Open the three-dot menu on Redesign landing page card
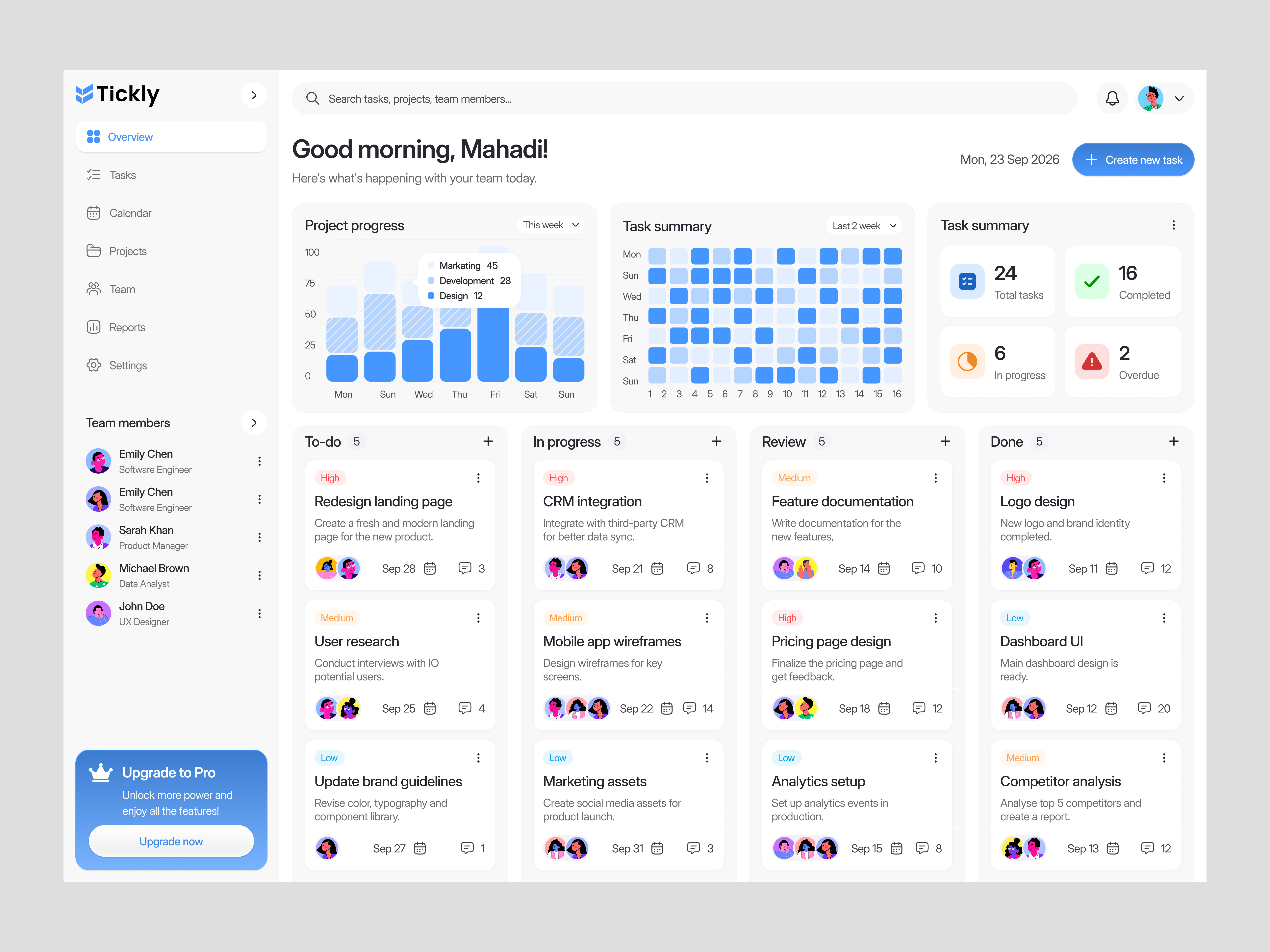1270x952 pixels. click(x=478, y=478)
